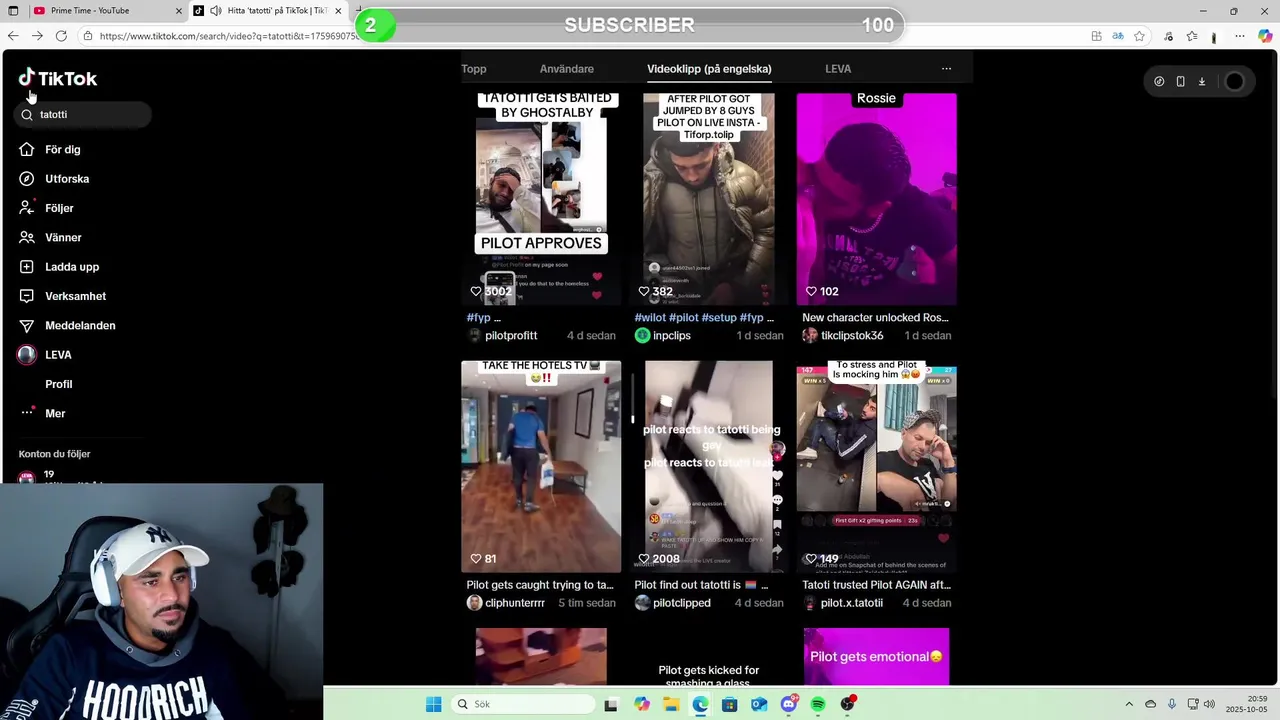Open LEVA live in the sidebar
The height and width of the screenshot is (720, 1280).
[x=44, y=355]
